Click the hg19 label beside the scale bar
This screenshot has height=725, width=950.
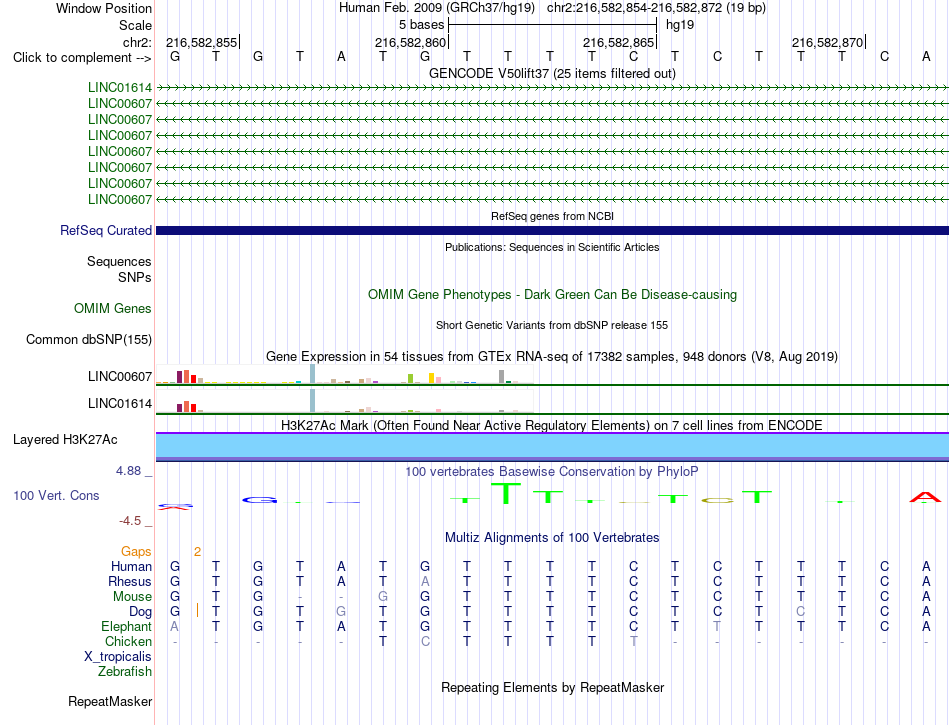680,25
